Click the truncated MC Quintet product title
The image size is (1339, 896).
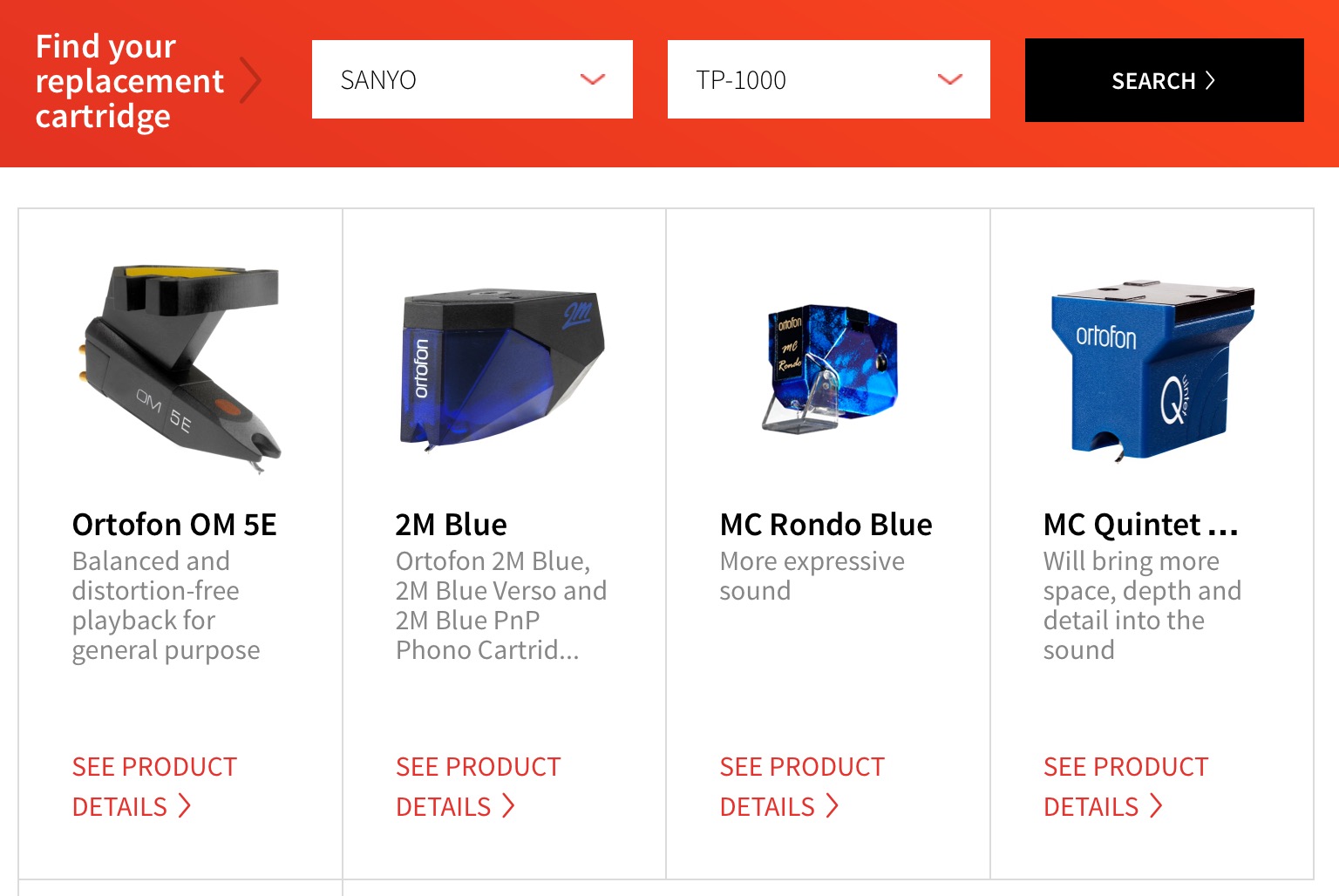(x=1141, y=525)
